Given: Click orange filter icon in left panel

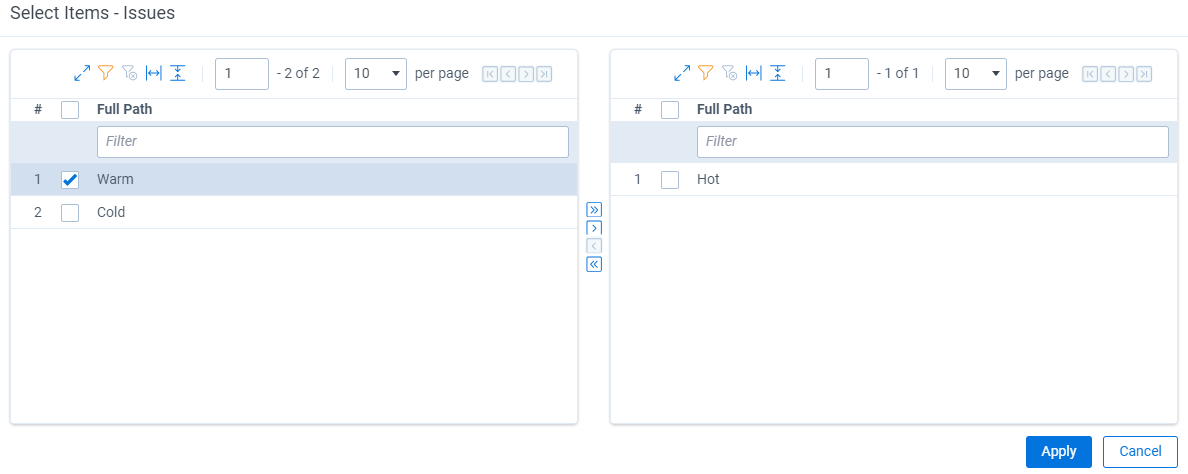Looking at the screenshot, I should tap(106, 73).
